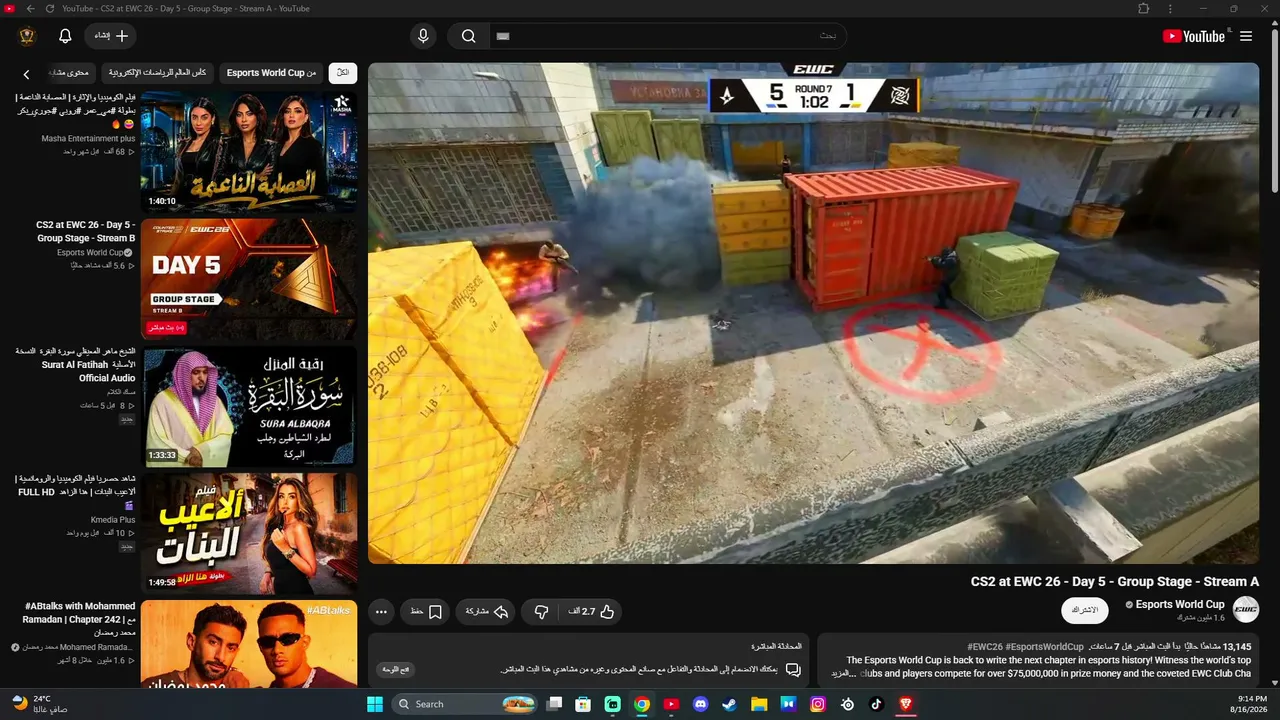
Task: Save the video with حفظ button
Action: tap(425, 611)
